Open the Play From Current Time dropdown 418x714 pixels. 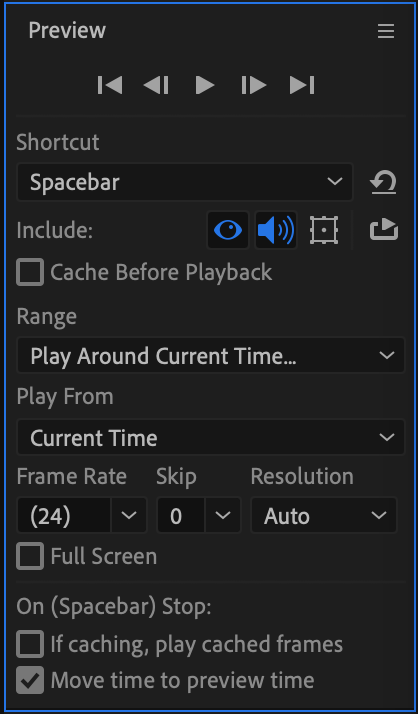210,438
